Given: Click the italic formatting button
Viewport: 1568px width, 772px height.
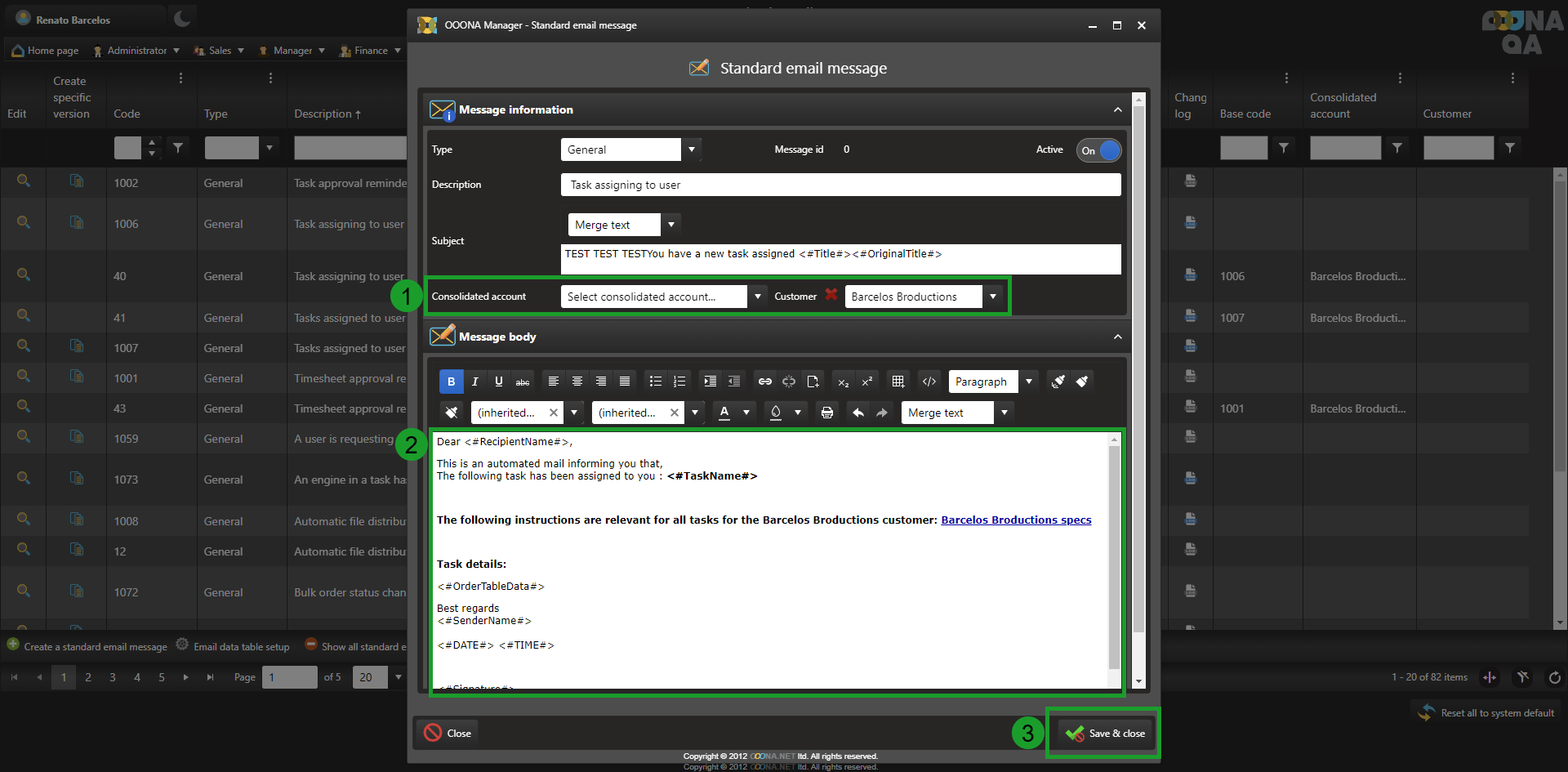Looking at the screenshot, I should point(474,382).
